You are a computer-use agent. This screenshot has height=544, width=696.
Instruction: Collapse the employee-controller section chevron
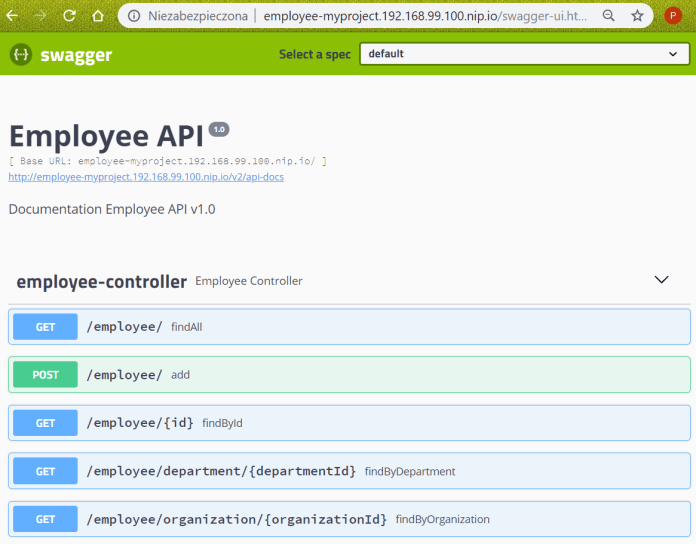pyautogui.click(x=661, y=280)
